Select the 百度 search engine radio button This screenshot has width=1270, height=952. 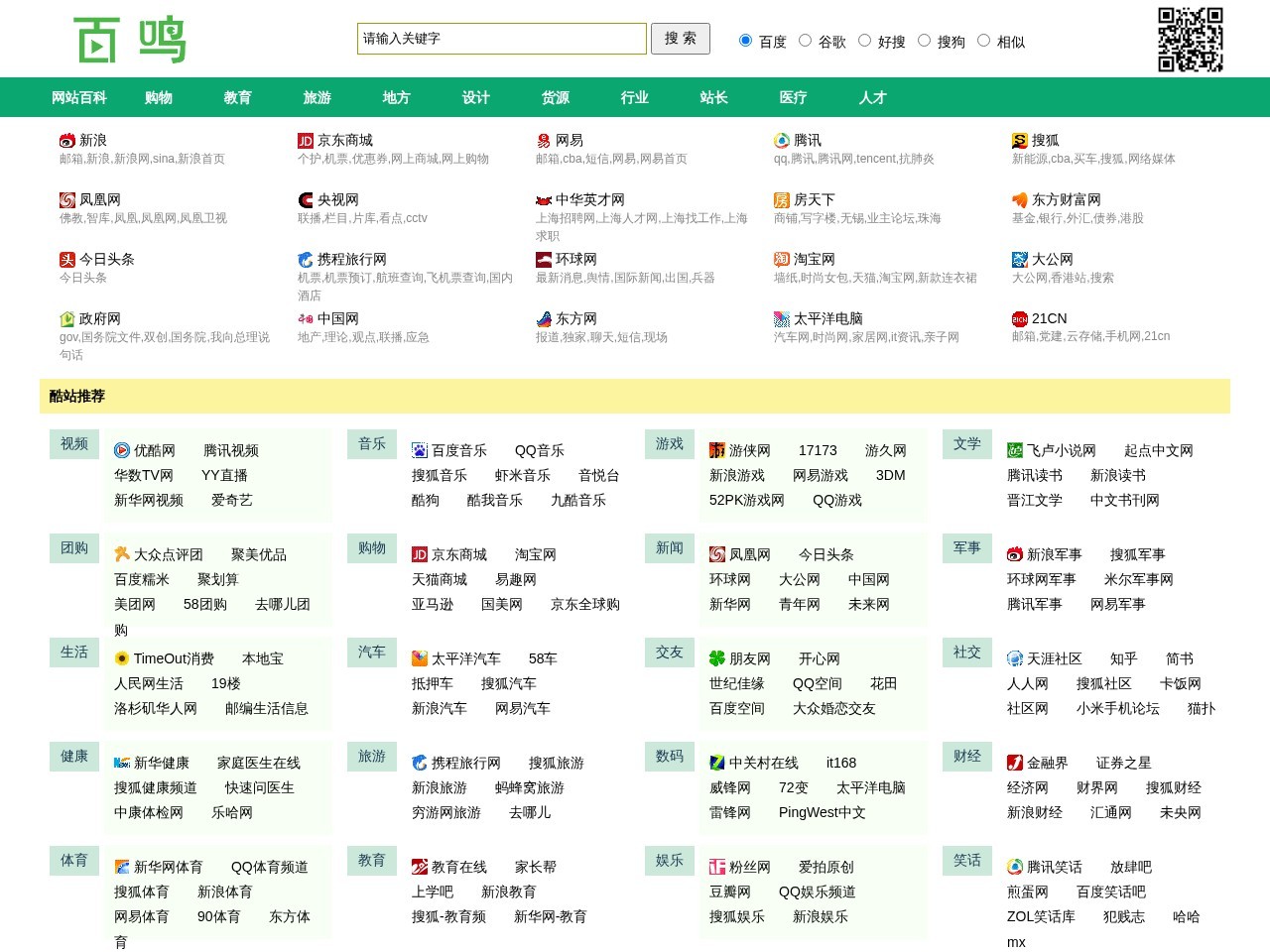point(745,40)
